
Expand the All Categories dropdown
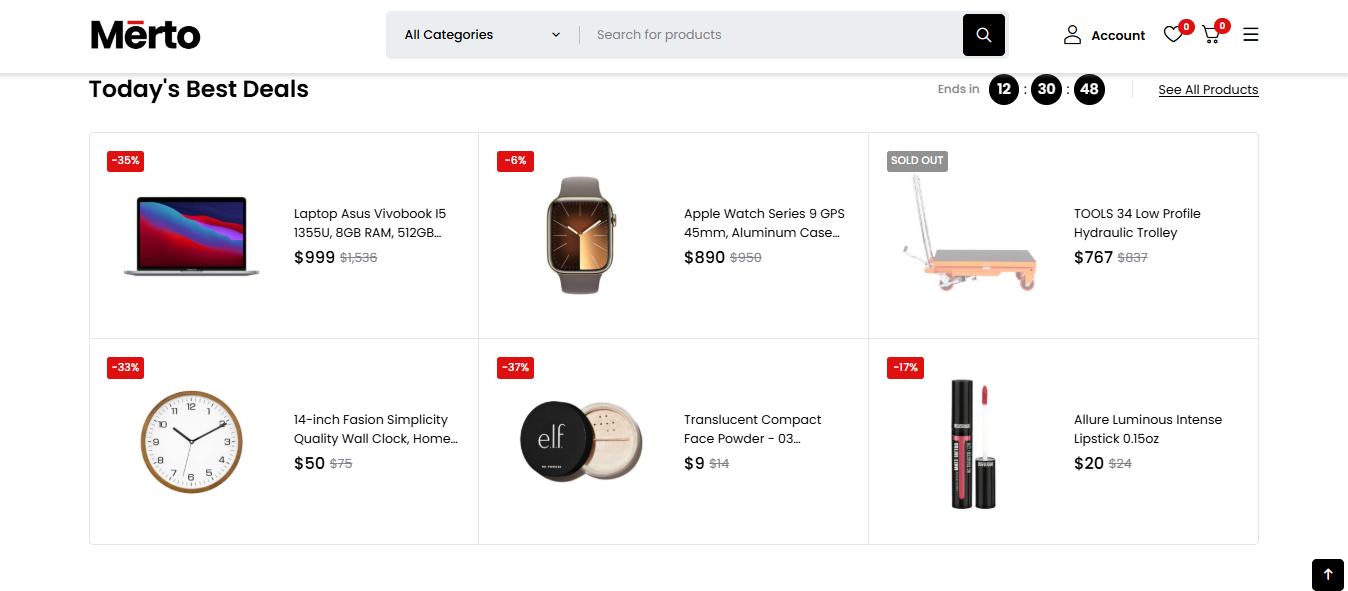(483, 35)
